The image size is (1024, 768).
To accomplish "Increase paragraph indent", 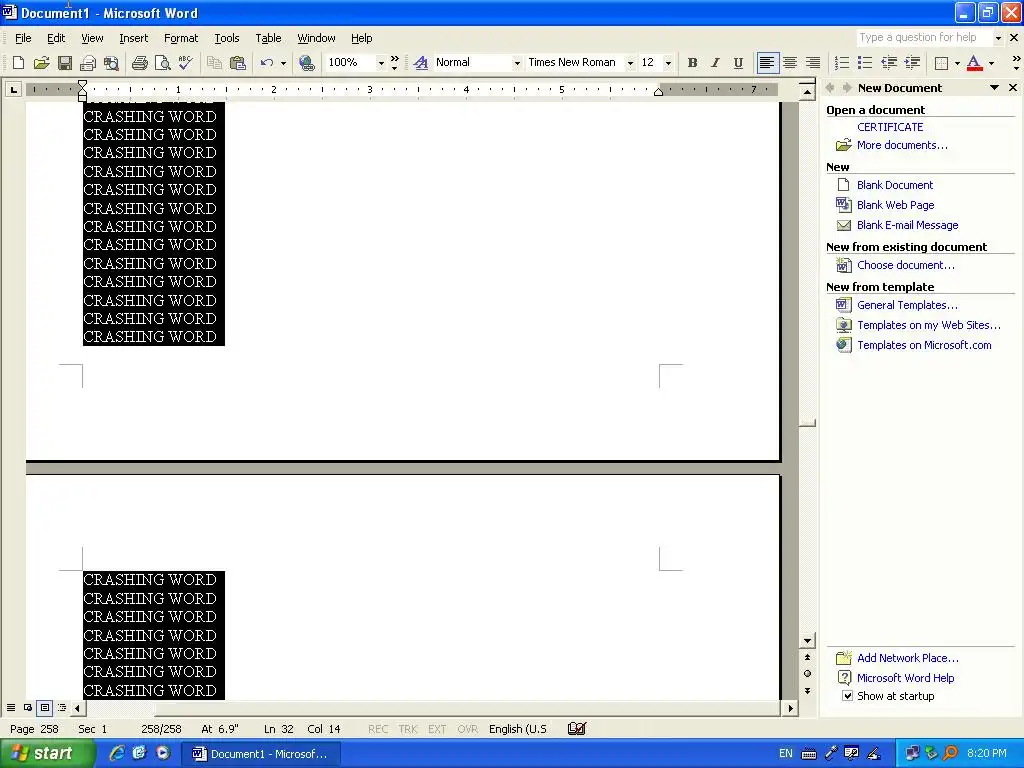I will point(912,63).
